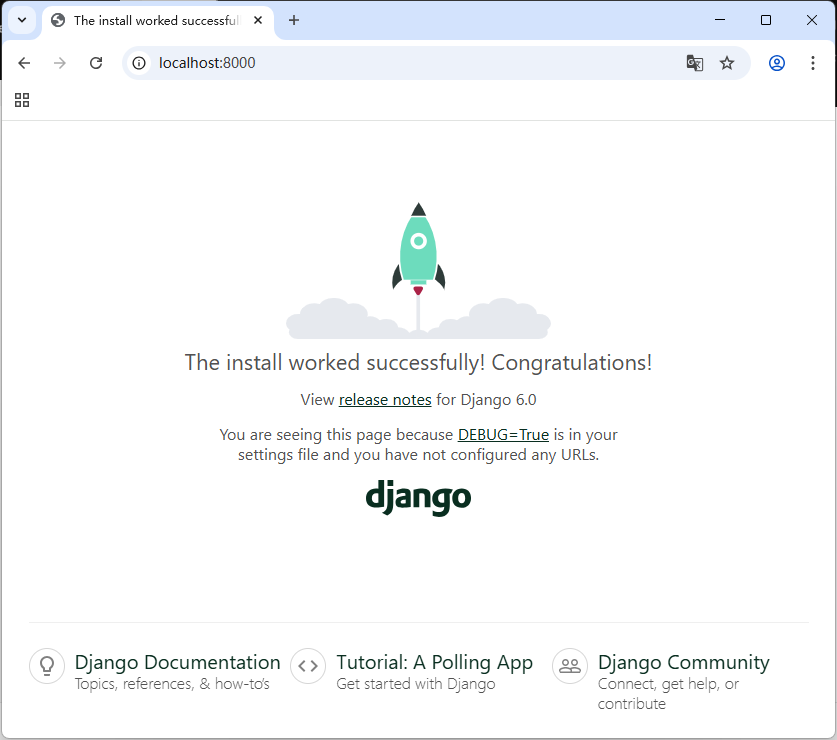The image size is (837, 740).
Task: Click the lightbulb documentation icon
Action: 47,666
